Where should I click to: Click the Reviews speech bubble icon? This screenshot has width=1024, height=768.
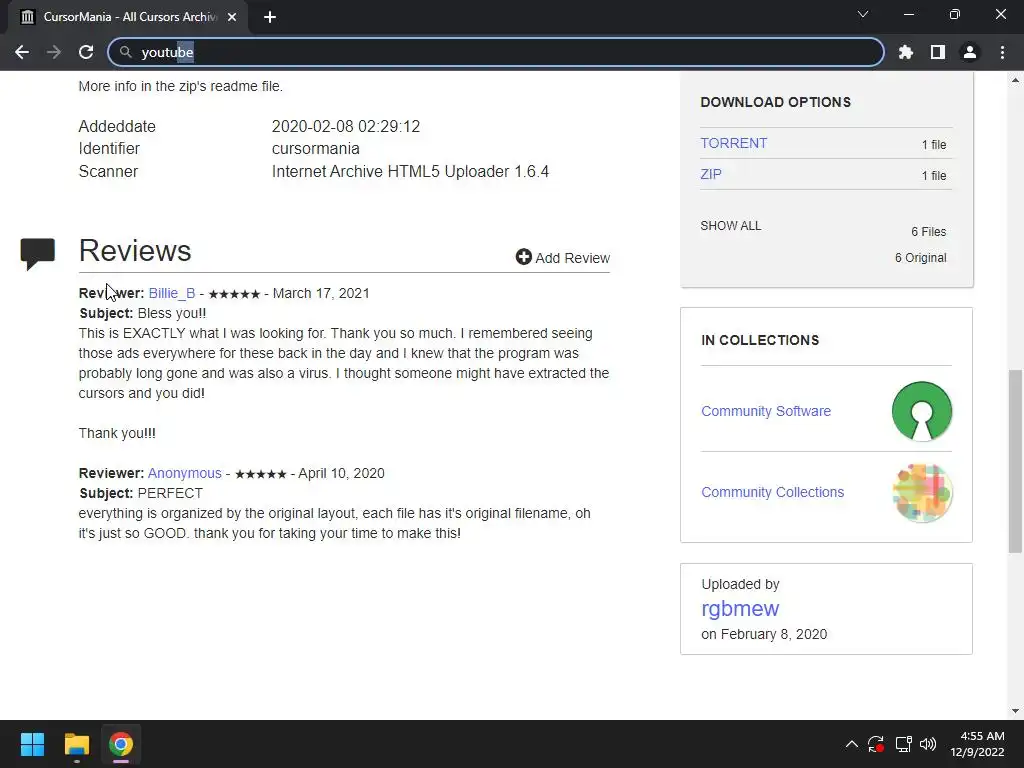[37, 254]
